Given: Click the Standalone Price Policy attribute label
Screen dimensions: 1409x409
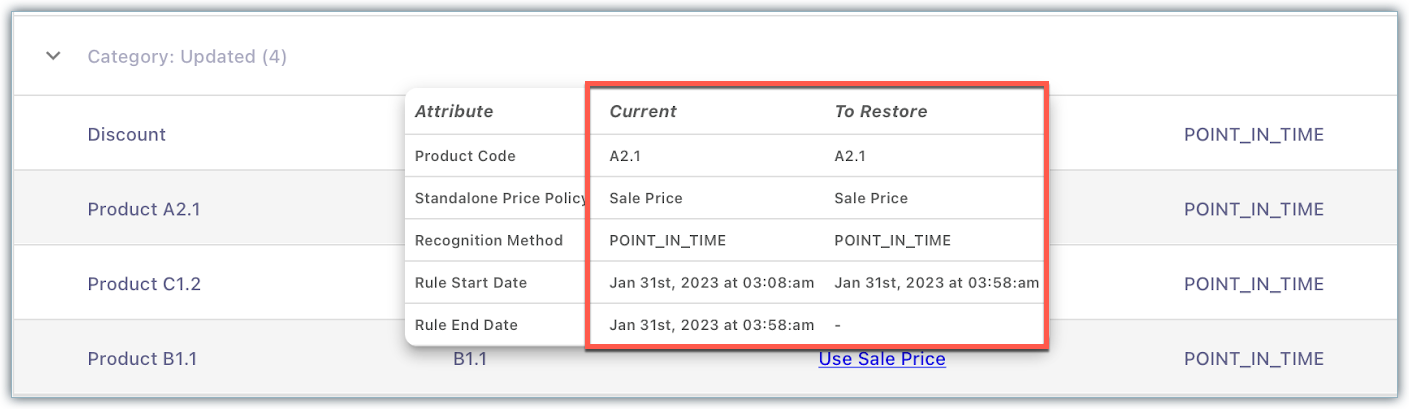Looking at the screenshot, I should (500, 198).
